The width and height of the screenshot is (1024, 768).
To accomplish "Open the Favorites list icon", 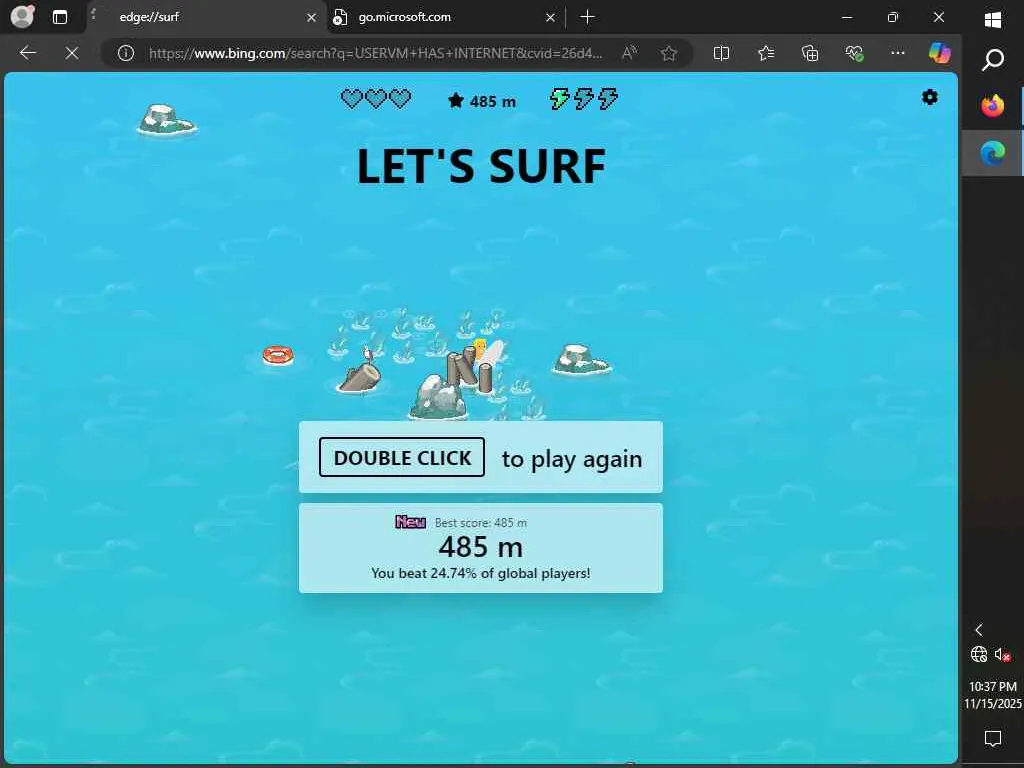I will pos(766,53).
